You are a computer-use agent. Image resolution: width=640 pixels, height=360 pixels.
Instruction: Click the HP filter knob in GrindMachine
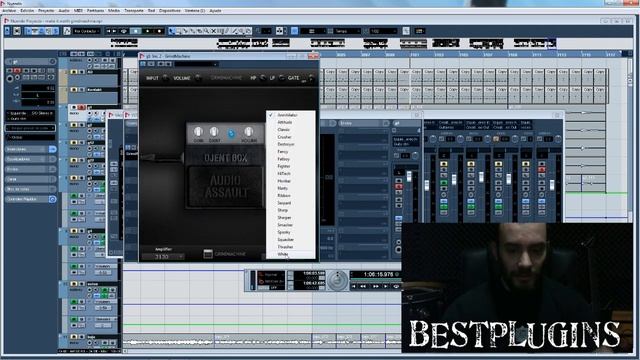click(x=262, y=78)
